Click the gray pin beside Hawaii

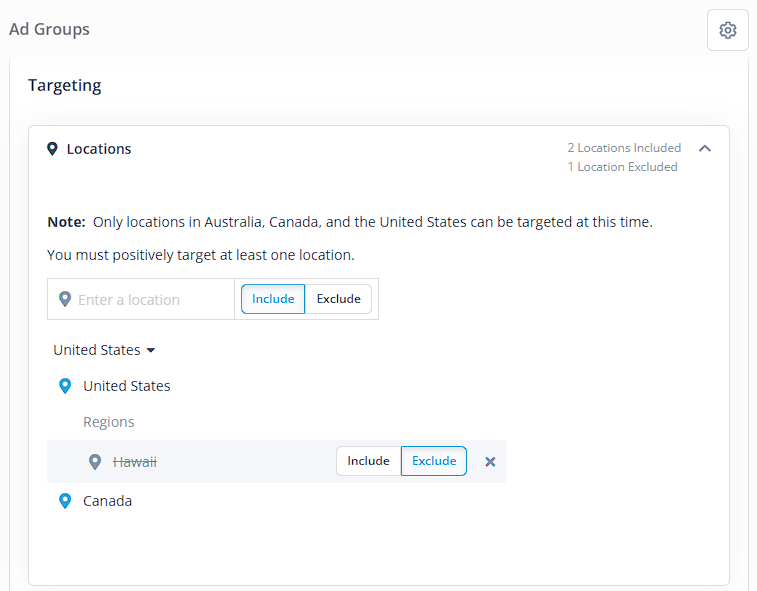(95, 462)
